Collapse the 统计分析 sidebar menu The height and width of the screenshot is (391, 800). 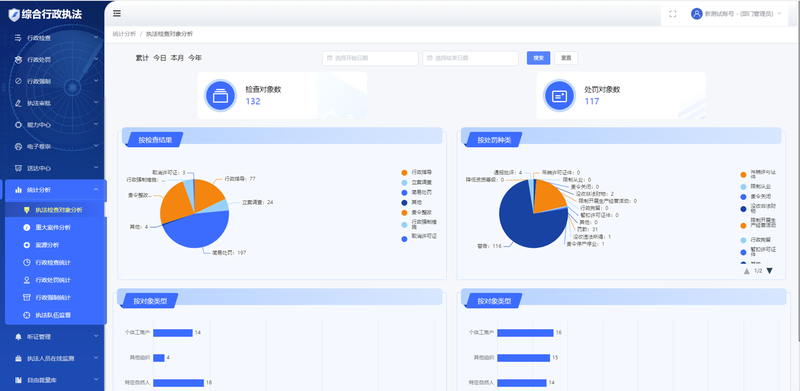point(54,190)
